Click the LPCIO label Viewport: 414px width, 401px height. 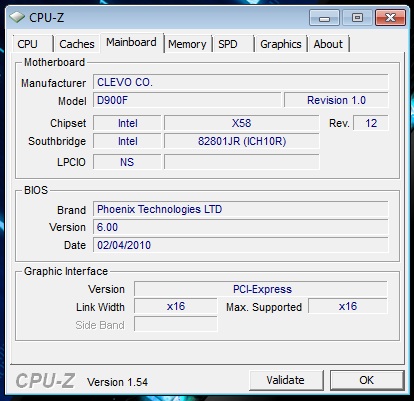pos(71,162)
